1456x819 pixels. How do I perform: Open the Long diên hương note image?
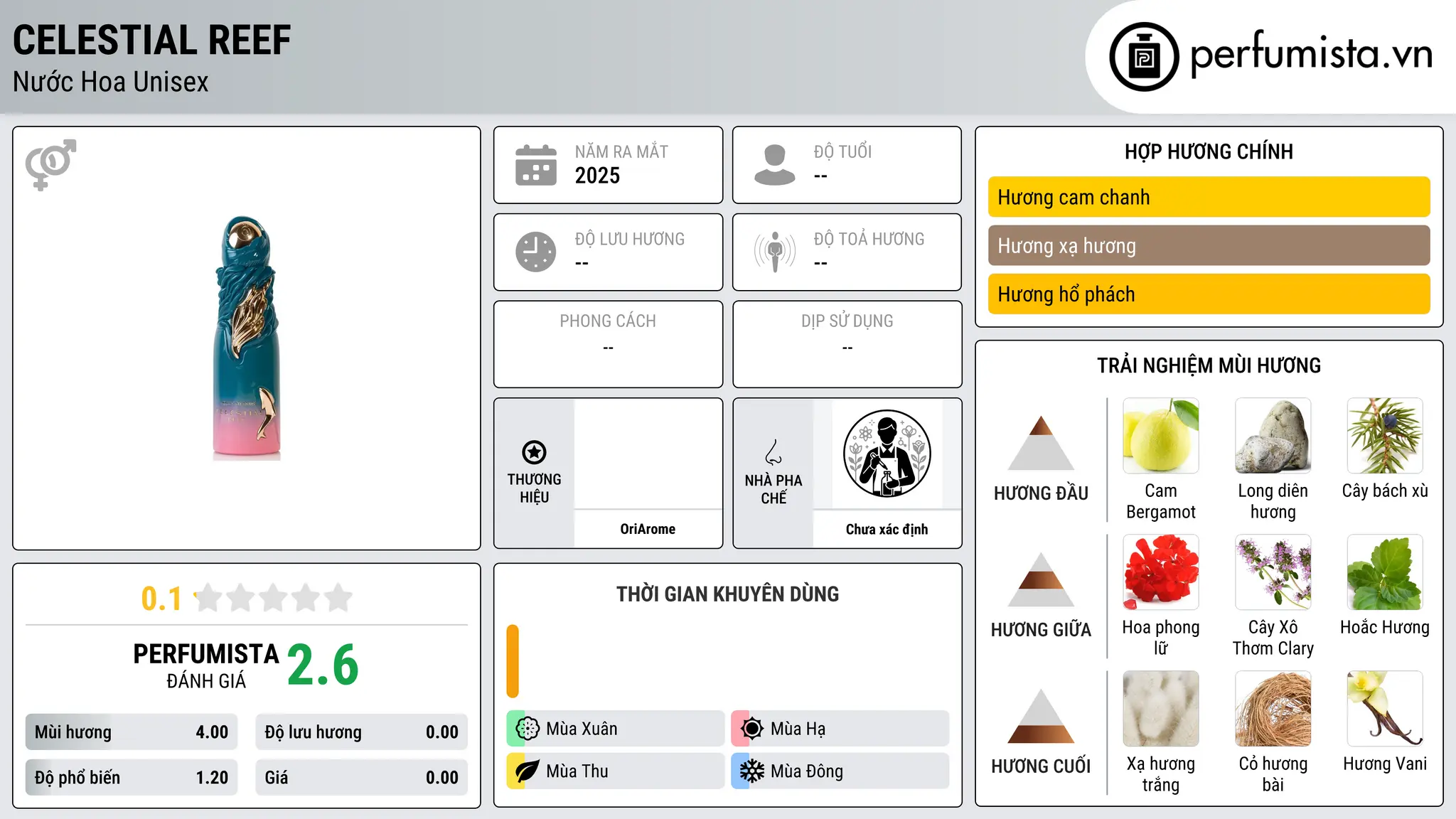[x=1273, y=436]
